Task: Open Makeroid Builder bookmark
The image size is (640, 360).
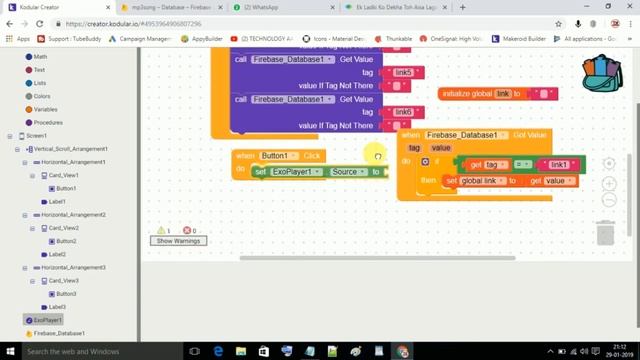Action: tap(519, 39)
